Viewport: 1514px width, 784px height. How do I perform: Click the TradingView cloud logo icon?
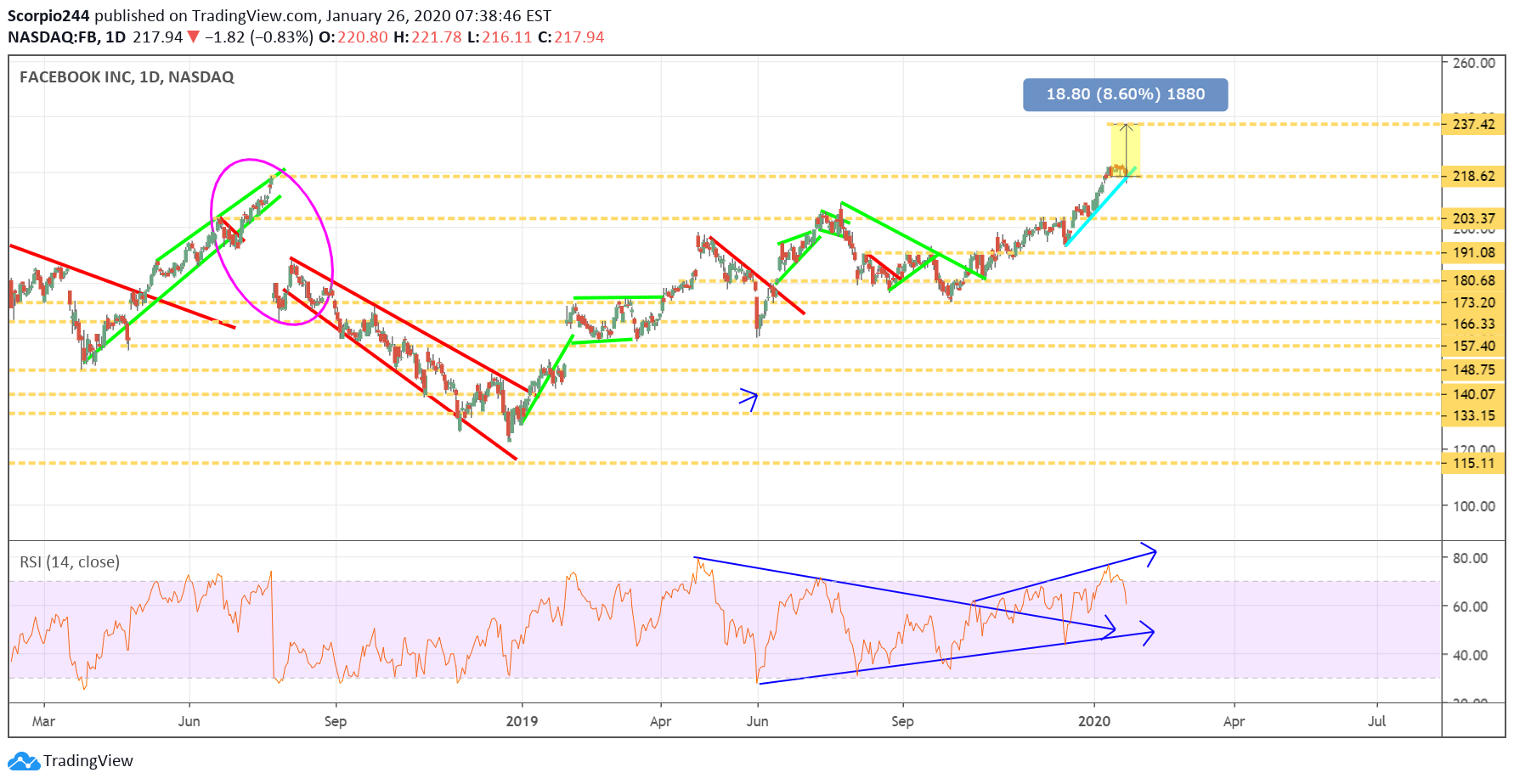click(x=23, y=761)
